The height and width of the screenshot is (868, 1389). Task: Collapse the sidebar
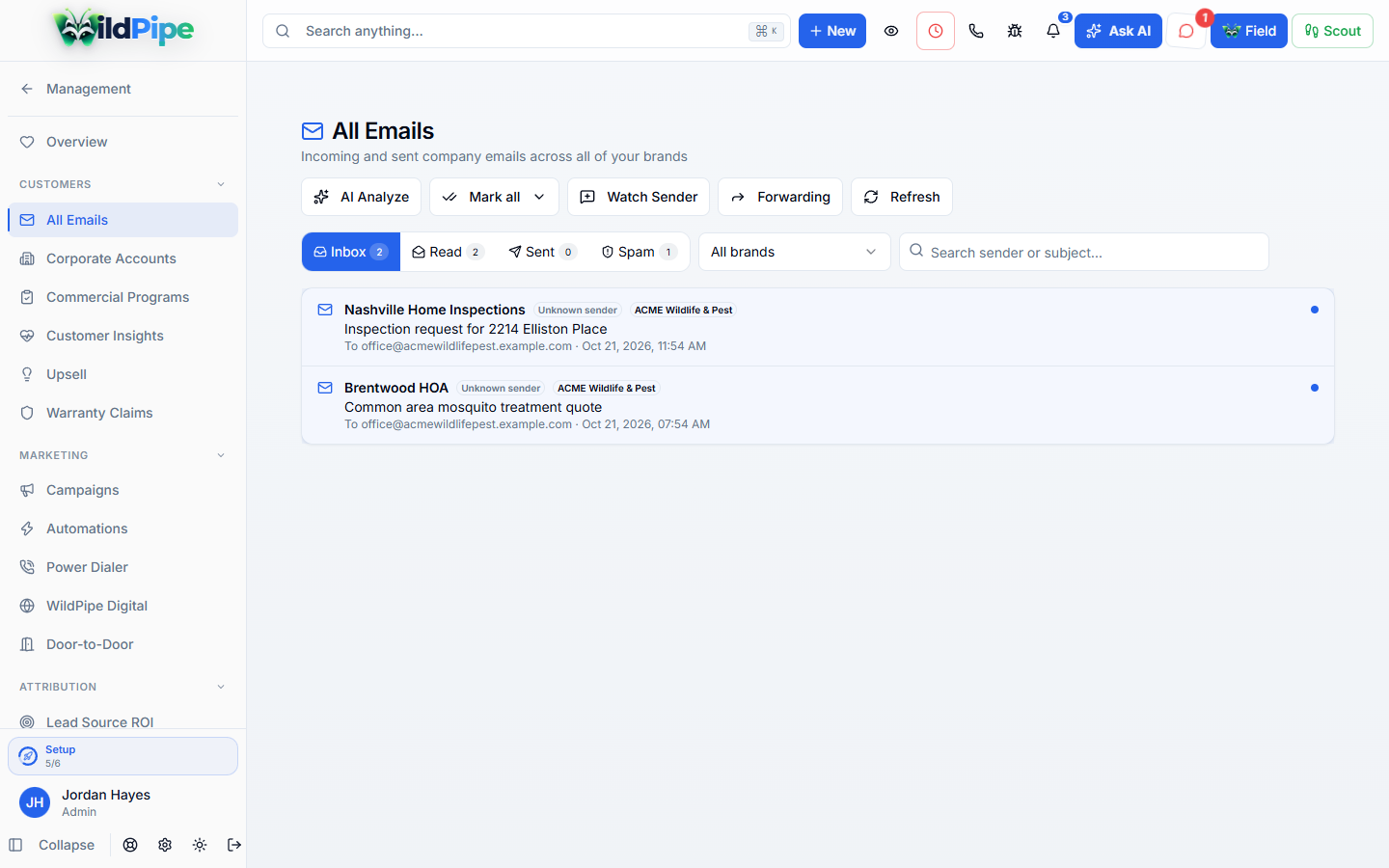[53, 845]
